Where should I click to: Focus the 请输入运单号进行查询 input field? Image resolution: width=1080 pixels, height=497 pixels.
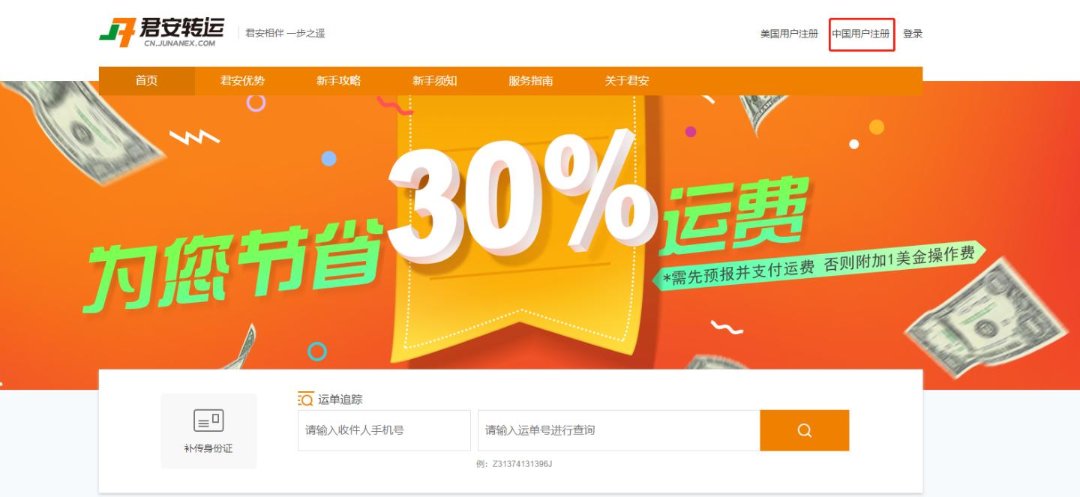[x=619, y=431]
